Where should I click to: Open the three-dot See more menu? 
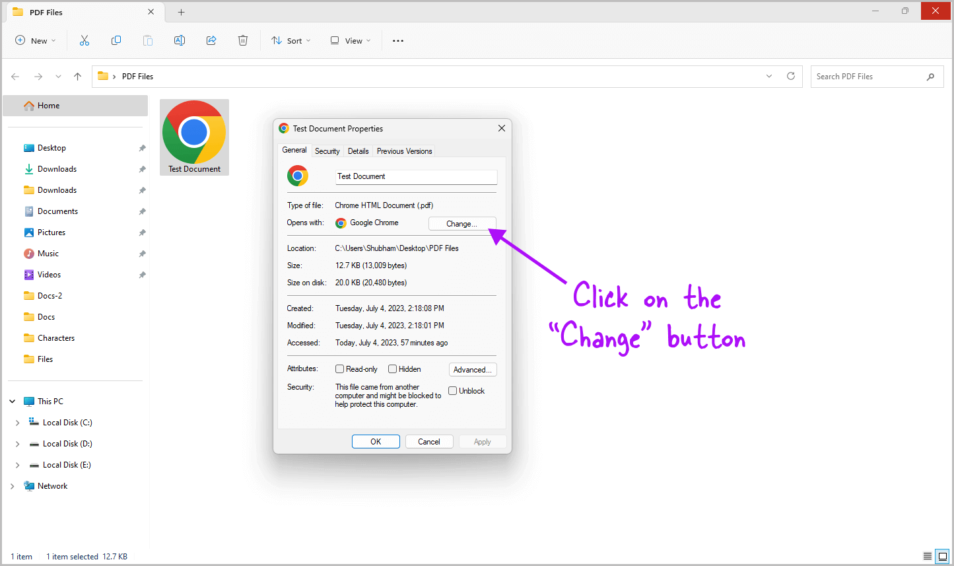tap(398, 41)
